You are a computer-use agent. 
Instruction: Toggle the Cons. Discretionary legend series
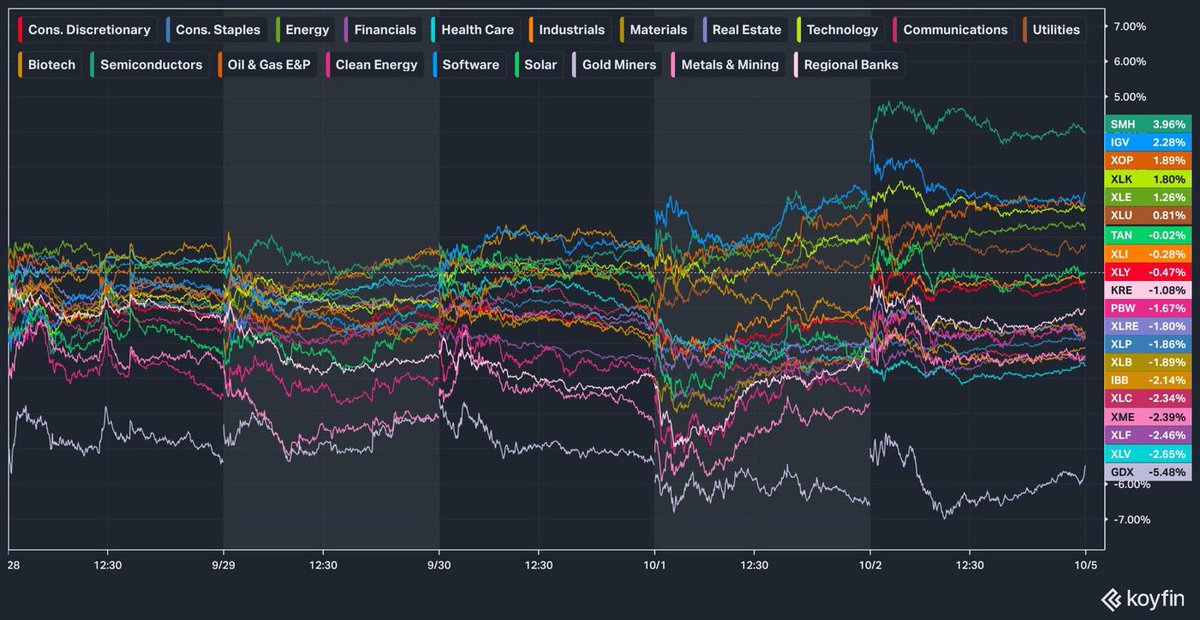coord(87,30)
